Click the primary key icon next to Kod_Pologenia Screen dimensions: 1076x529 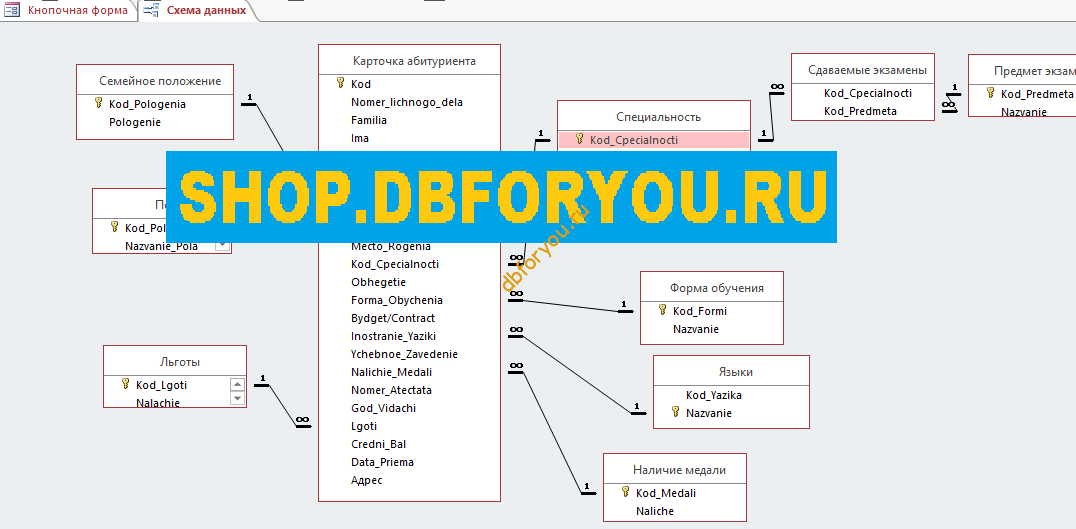tap(99, 104)
